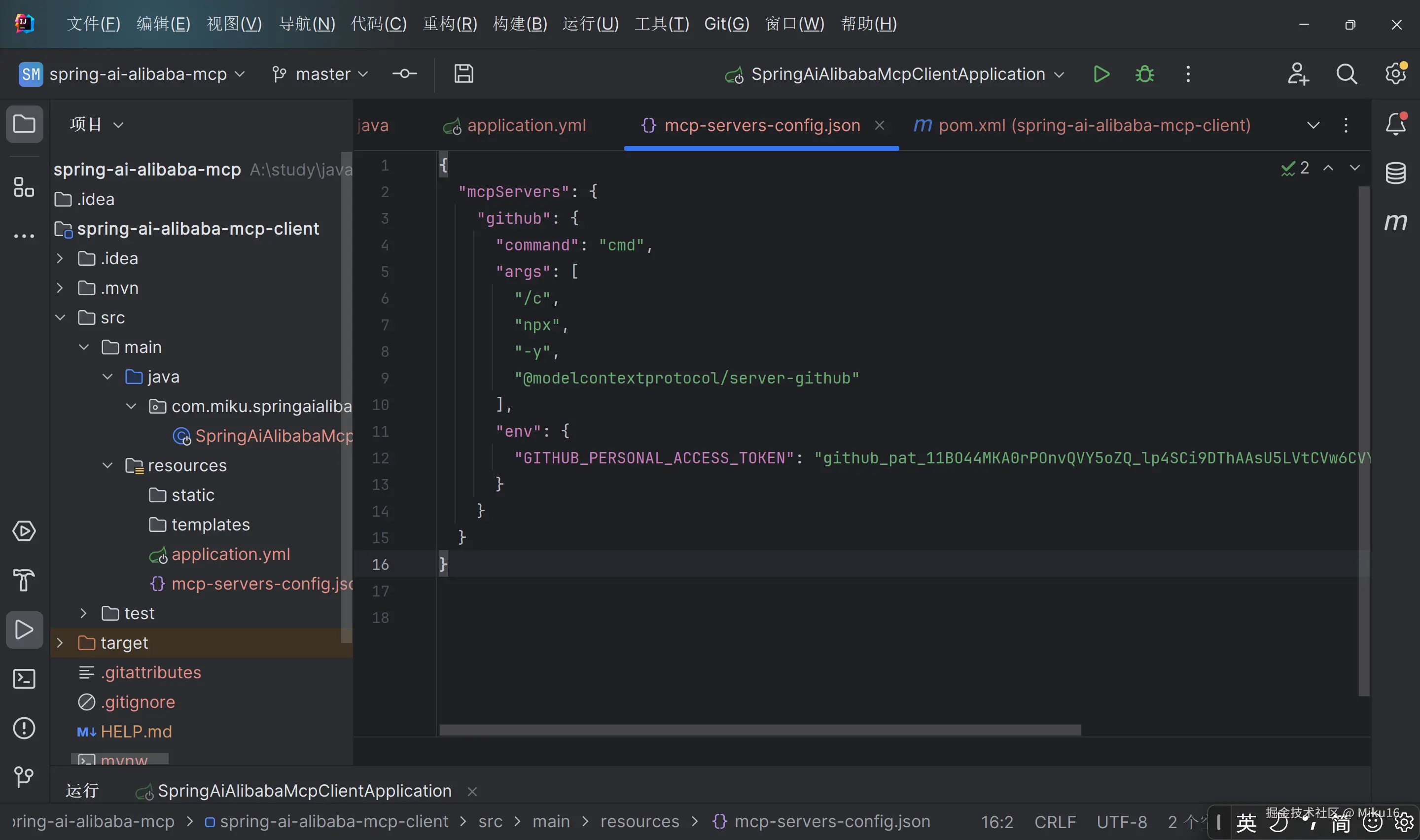
Task: Toggle the Project folder tool window
Action: click(24, 124)
